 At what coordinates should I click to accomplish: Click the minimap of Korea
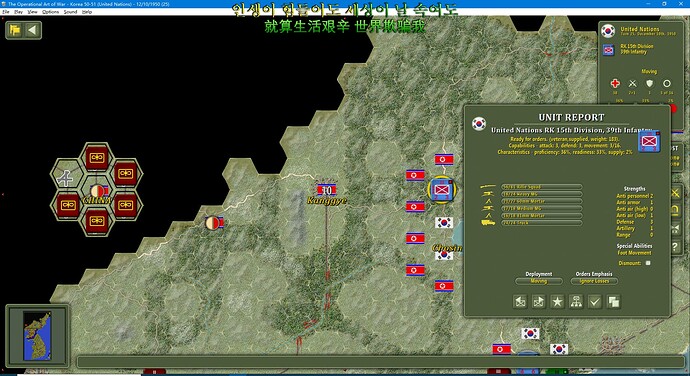(37, 336)
